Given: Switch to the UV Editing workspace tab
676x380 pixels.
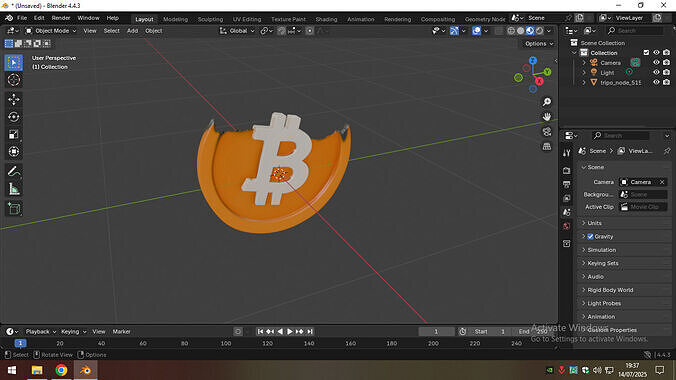Looking at the screenshot, I should (x=247, y=19).
